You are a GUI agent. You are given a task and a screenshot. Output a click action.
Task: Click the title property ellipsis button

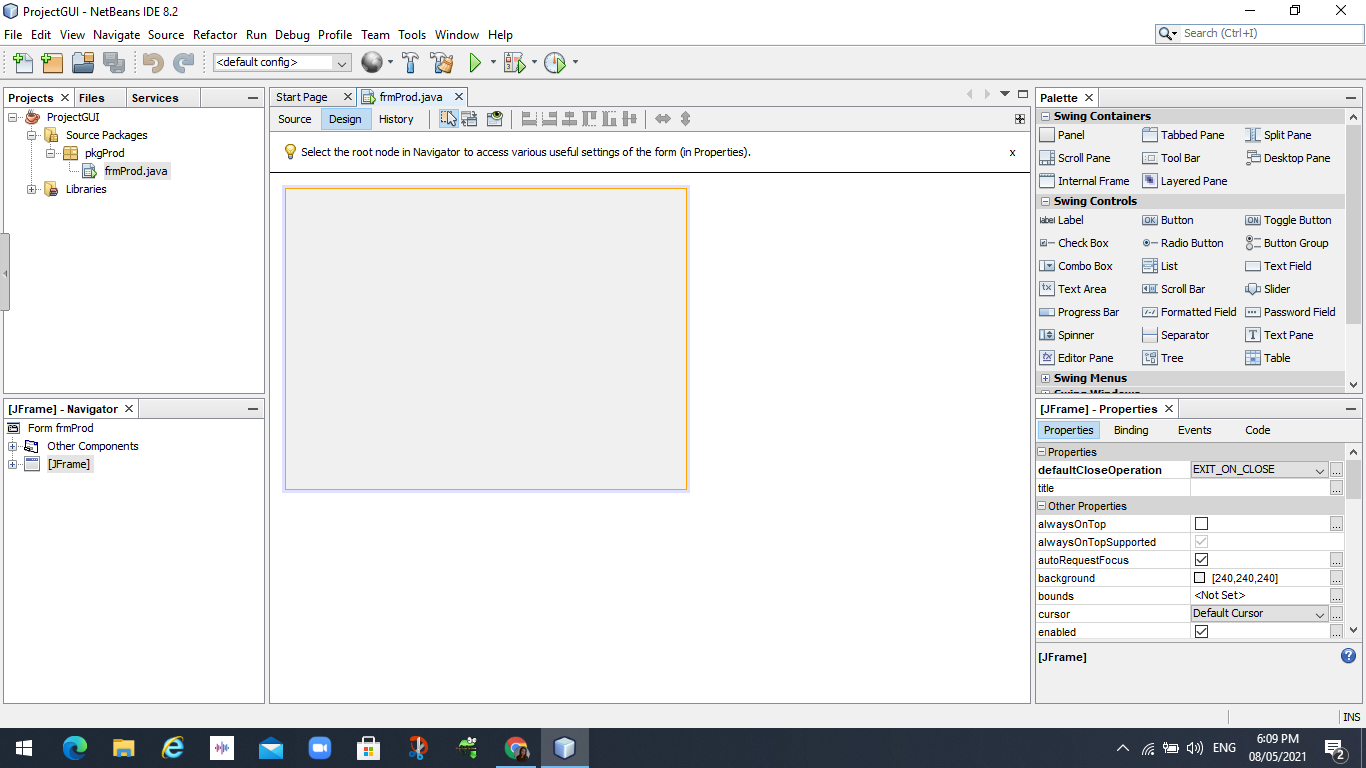click(1337, 488)
